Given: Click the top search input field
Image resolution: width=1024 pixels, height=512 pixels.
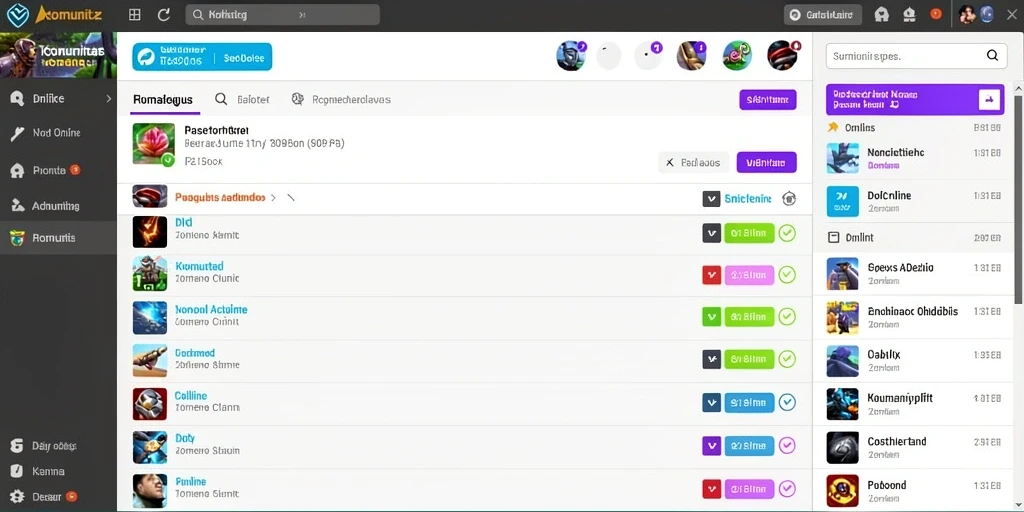Looking at the screenshot, I should [282, 14].
